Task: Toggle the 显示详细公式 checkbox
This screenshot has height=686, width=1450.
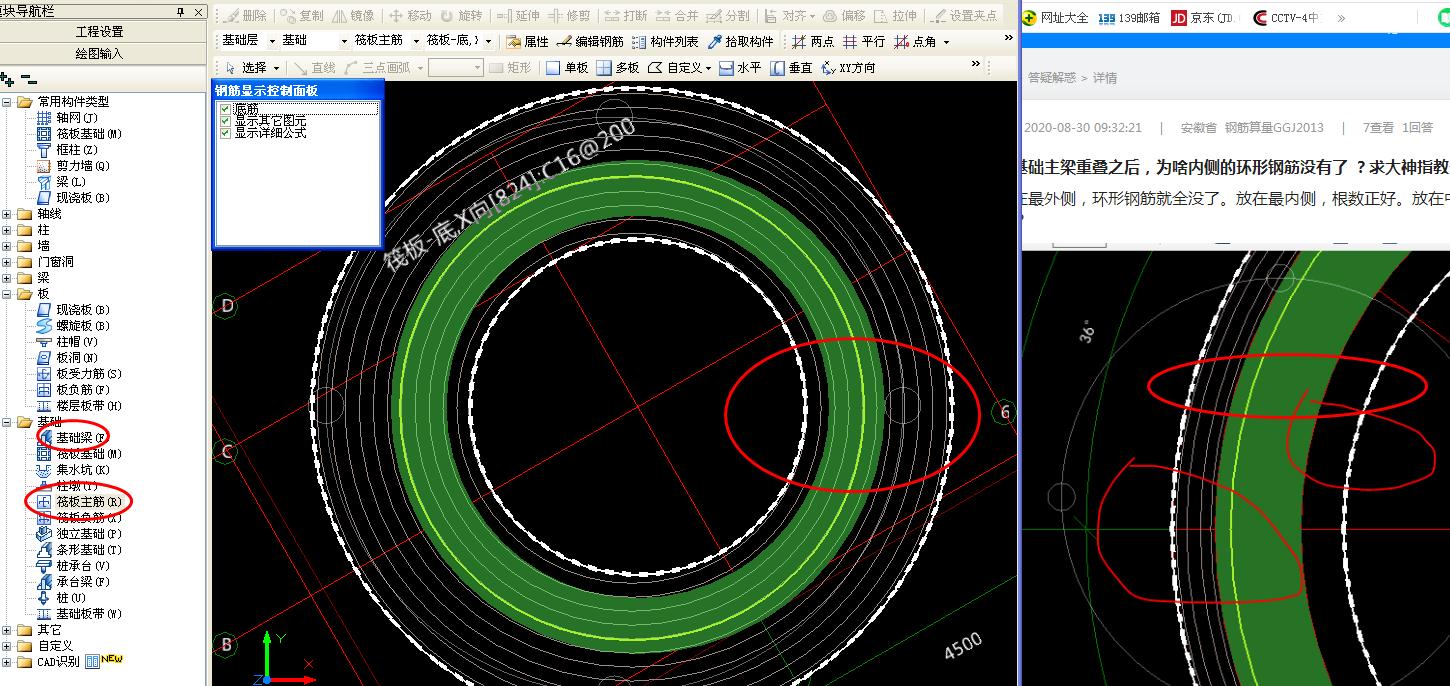Action: tap(225, 132)
